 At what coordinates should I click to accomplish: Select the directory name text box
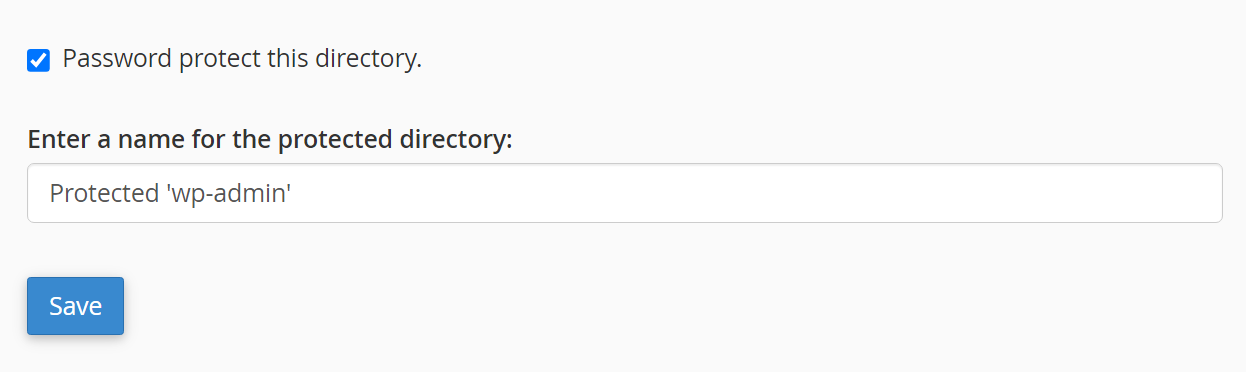pos(624,193)
